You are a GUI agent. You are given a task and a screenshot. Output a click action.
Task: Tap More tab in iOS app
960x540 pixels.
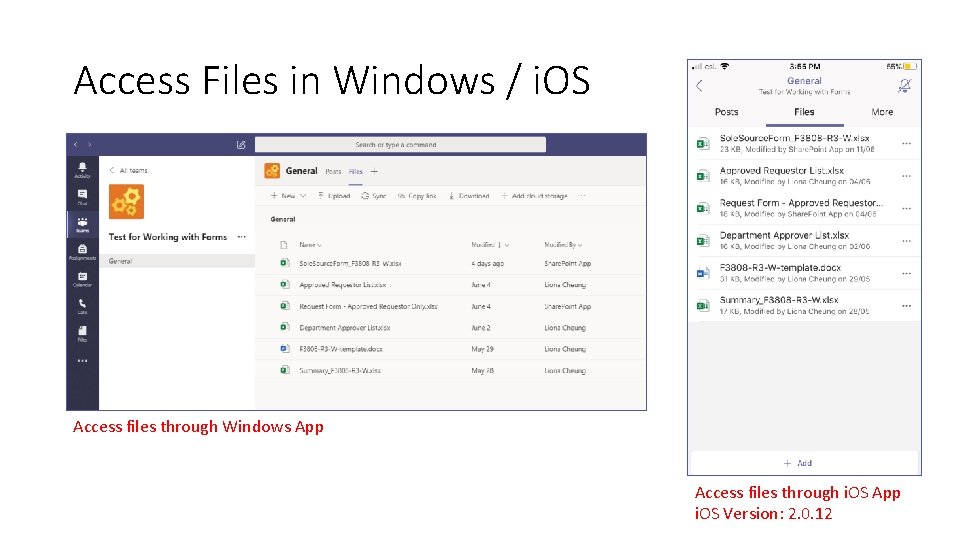point(882,112)
